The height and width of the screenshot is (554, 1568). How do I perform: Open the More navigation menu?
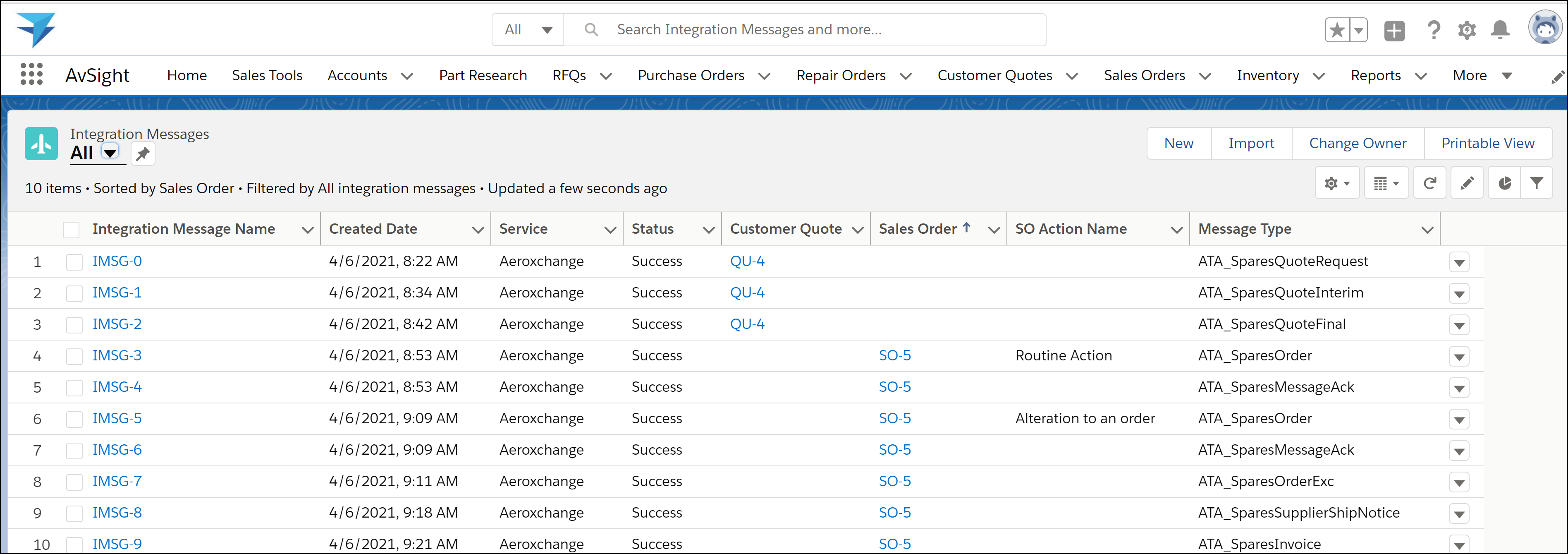pos(1482,75)
